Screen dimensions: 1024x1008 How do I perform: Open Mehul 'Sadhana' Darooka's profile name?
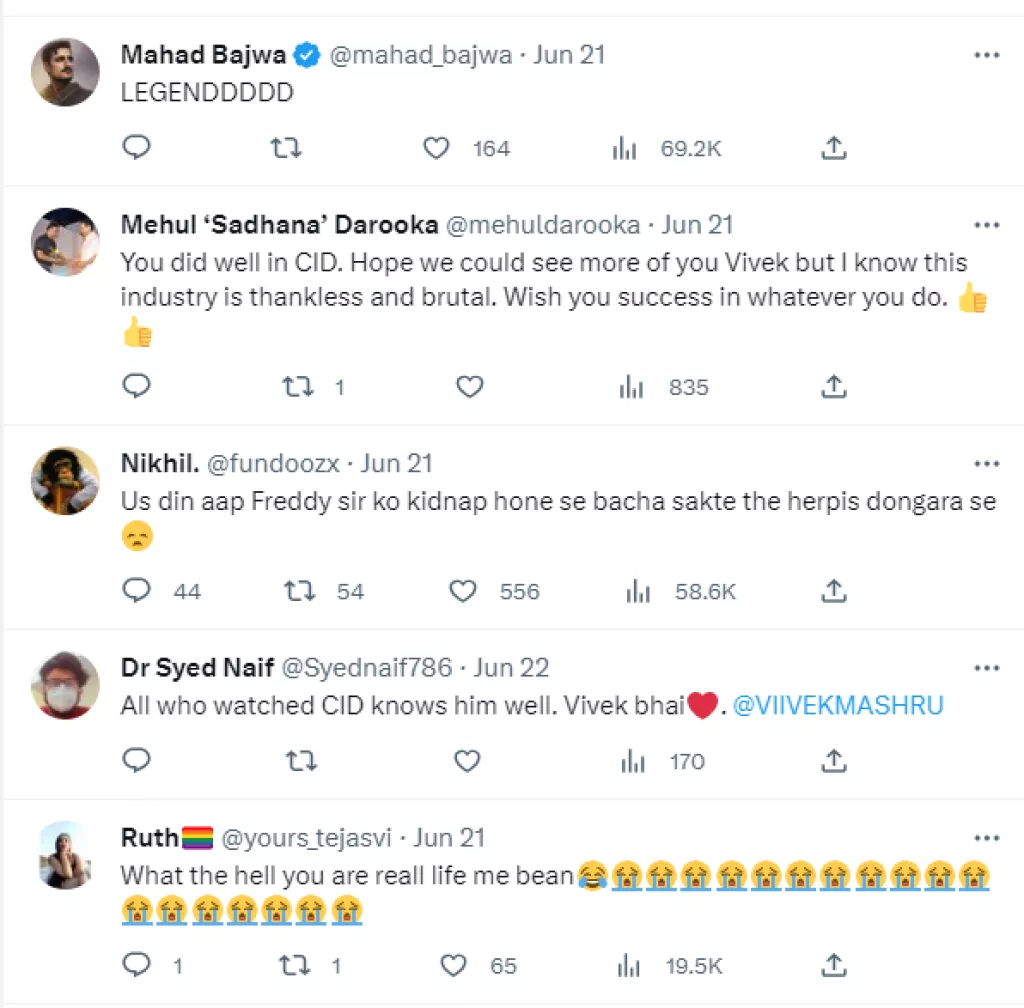coord(279,225)
